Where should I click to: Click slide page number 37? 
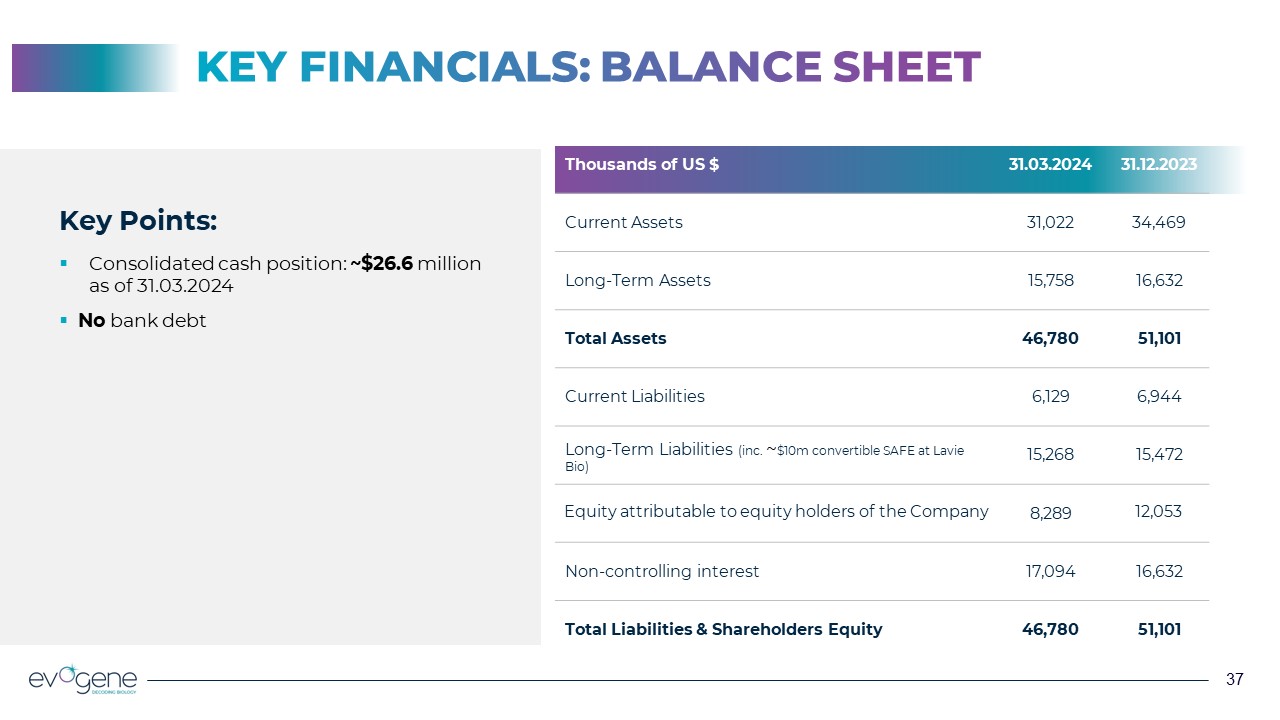tap(1234, 680)
